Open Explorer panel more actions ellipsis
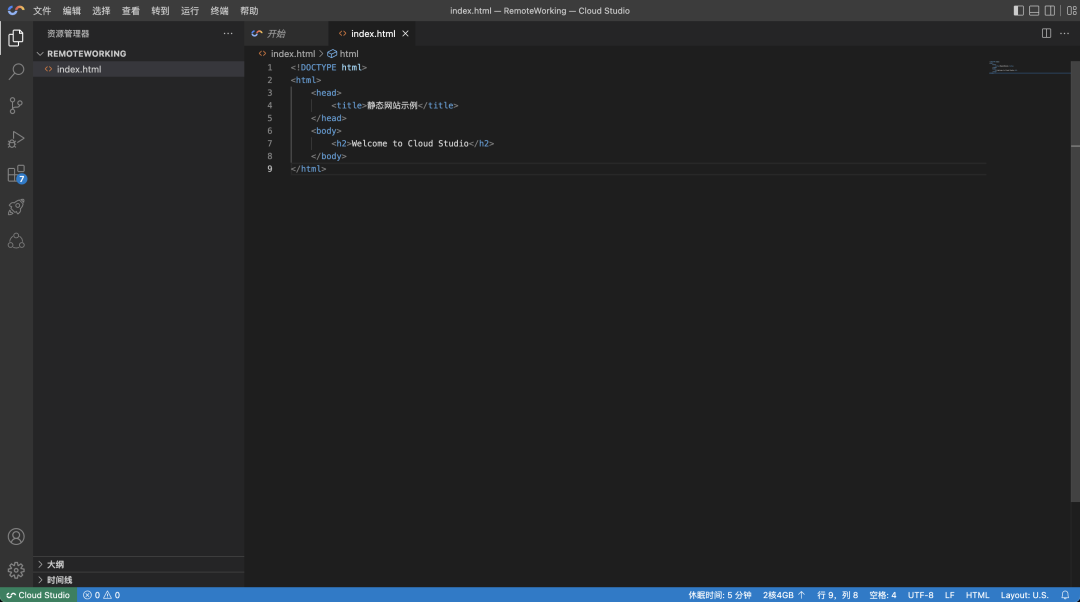Screen dimensions: 1080x602 (x=228, y=33)
